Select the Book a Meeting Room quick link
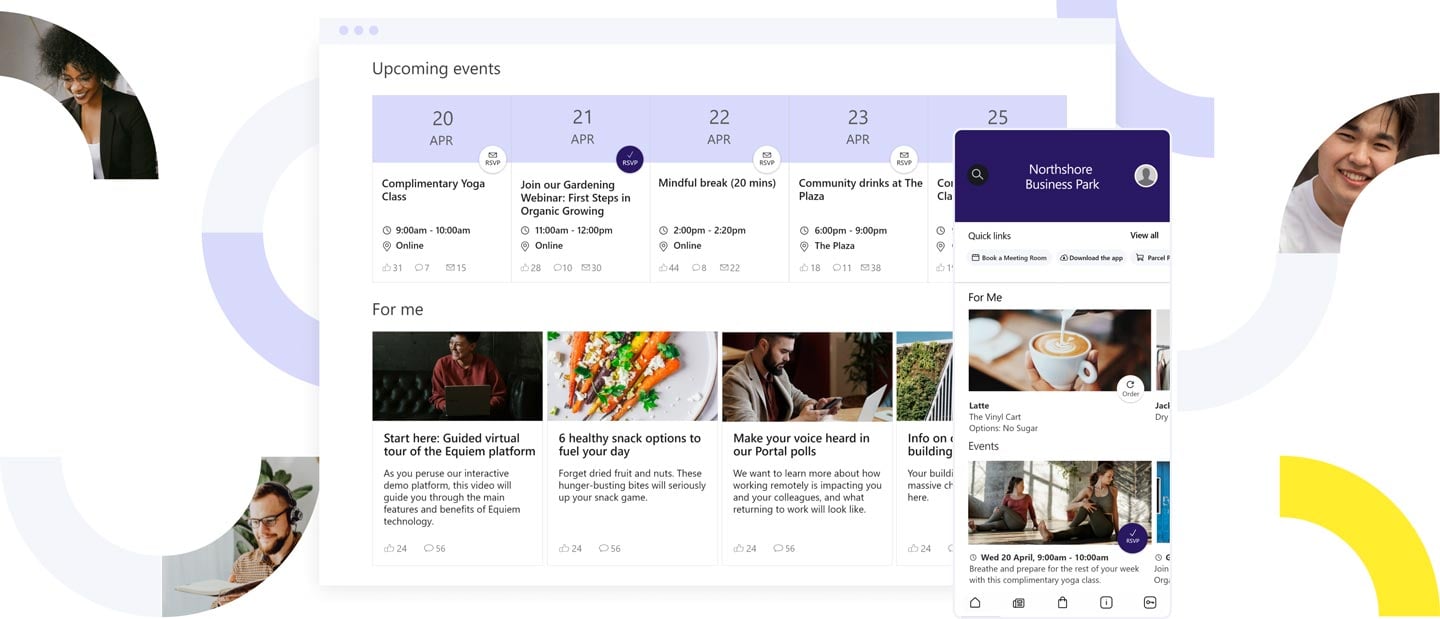The width and height of the screenshot is (1440, 619). click(x=1009, y=258)
